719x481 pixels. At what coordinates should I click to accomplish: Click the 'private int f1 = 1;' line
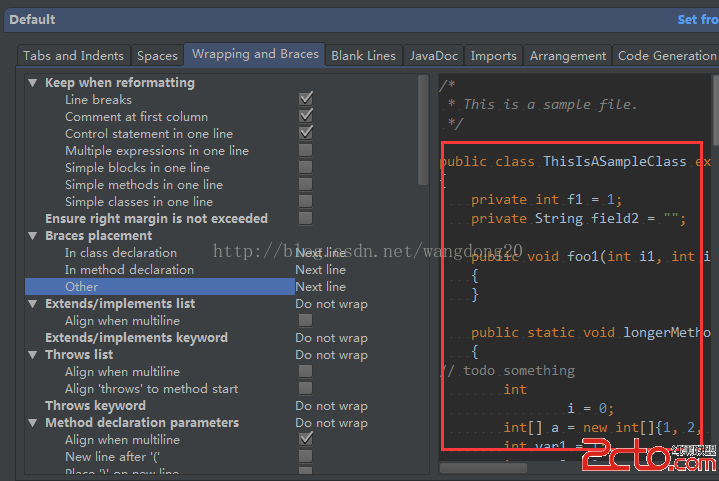click(546, 199)
